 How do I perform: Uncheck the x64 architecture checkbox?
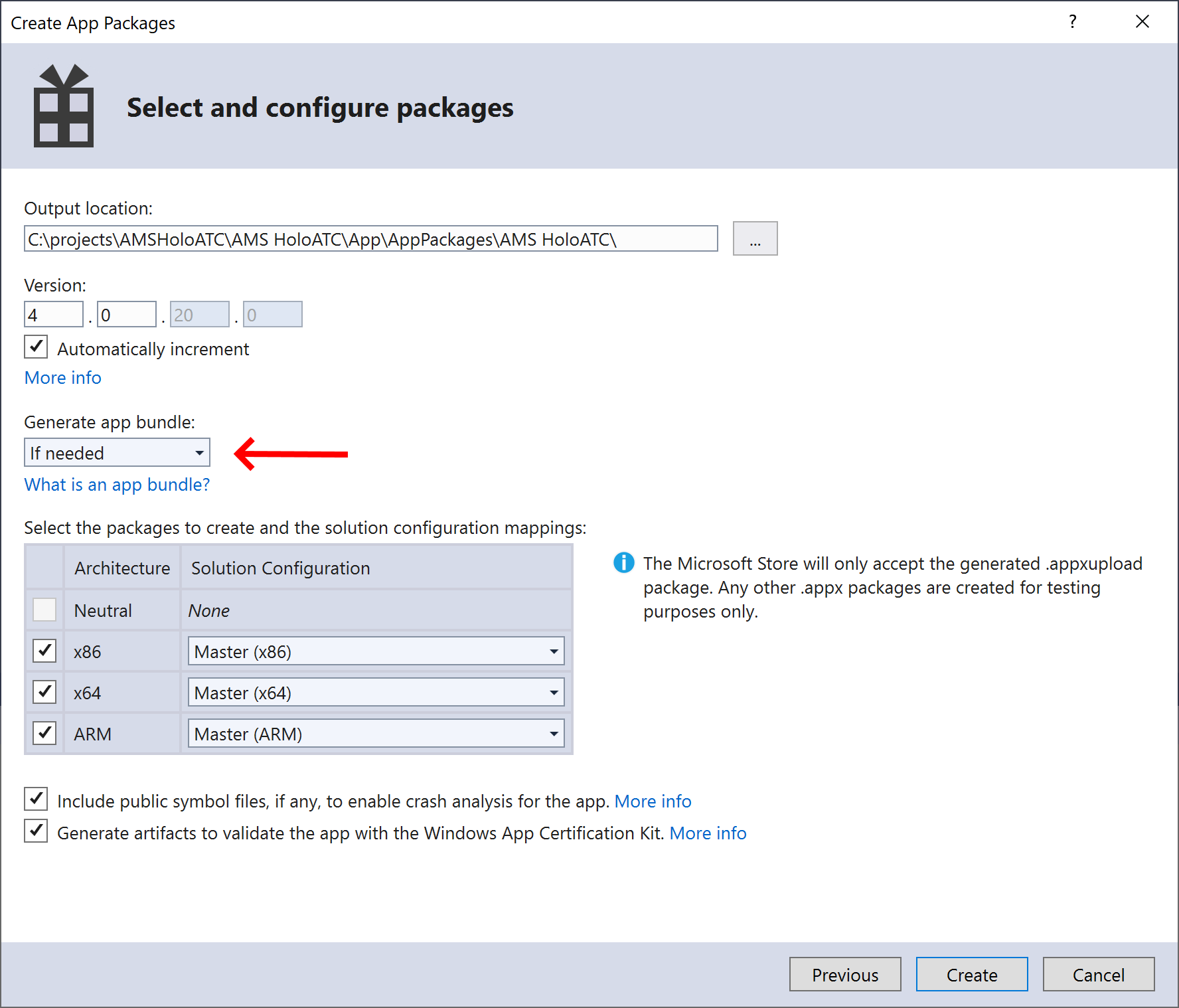click(44, 692)
